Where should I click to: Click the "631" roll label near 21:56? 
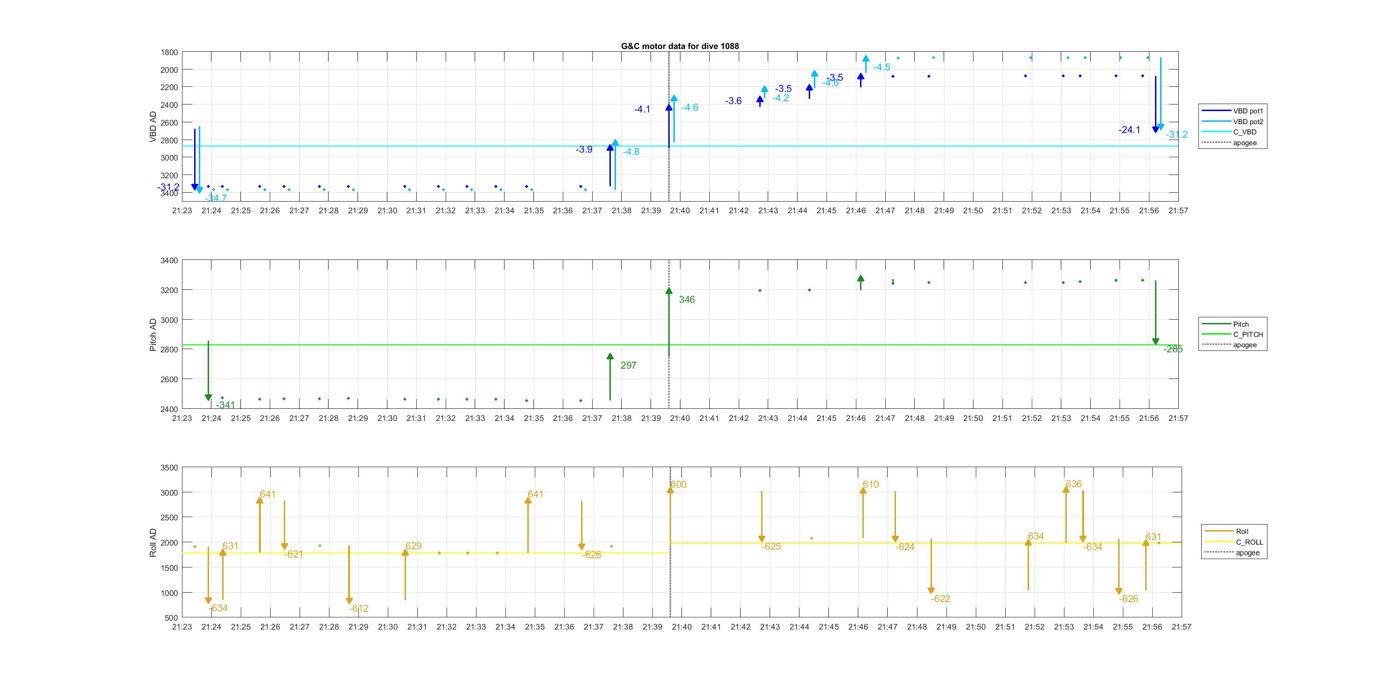(1154, 537)
